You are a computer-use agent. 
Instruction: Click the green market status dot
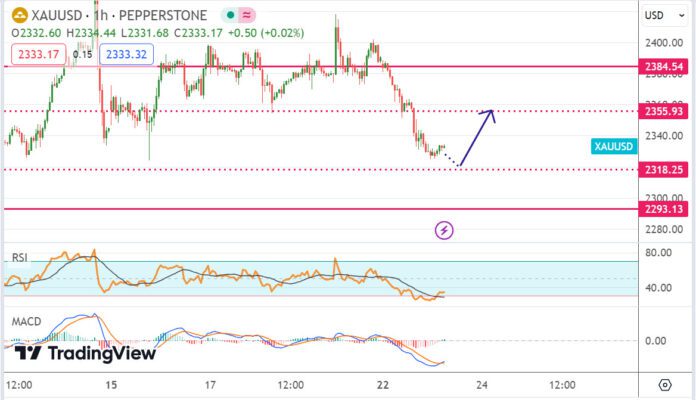[x=229, y=17]
